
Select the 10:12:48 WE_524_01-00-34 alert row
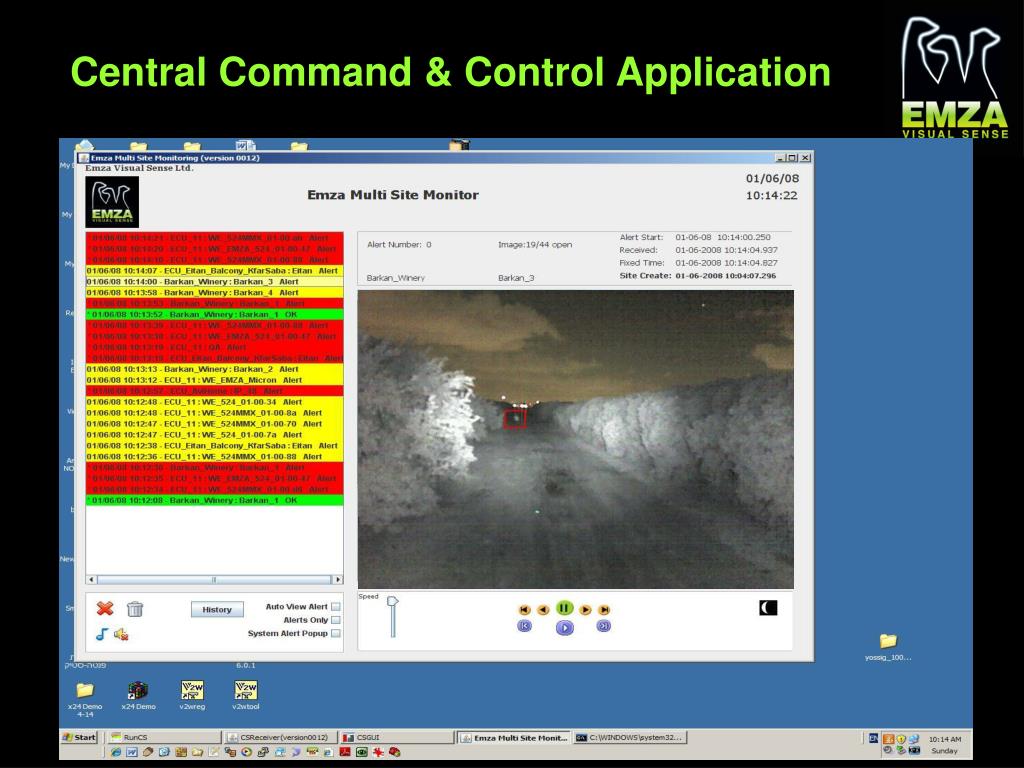click(x=214, y=402)
